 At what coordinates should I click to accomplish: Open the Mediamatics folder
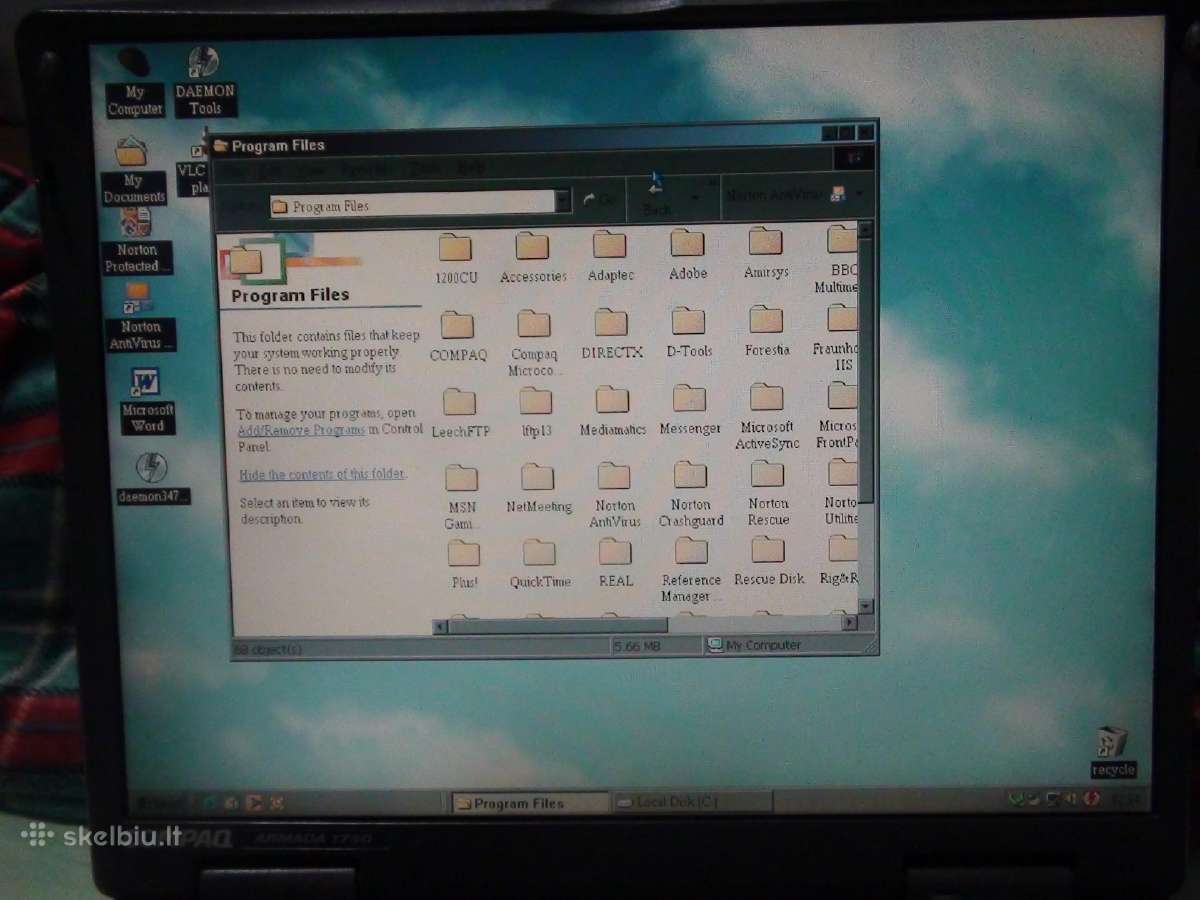(x=613, y=412)
